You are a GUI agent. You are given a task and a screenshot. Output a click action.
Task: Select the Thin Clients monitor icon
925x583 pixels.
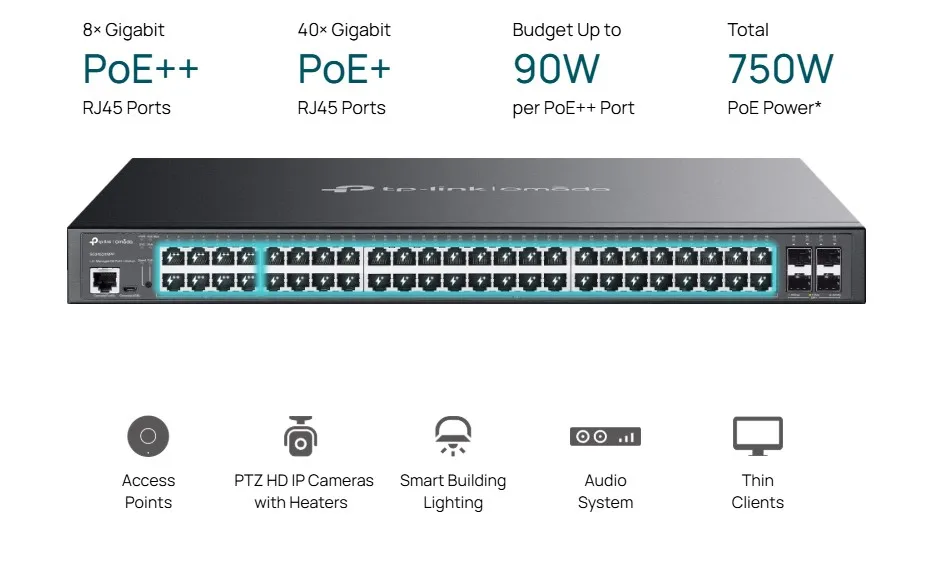[757, 435]
